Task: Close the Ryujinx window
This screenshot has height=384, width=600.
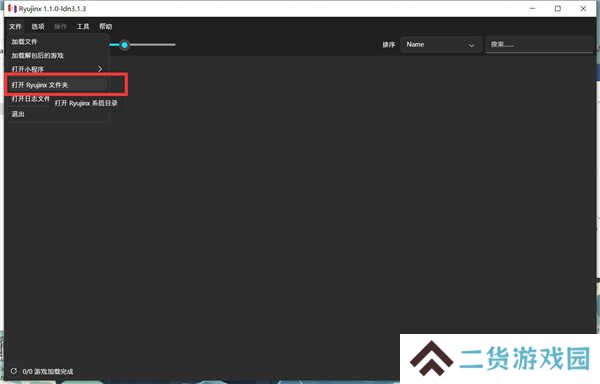Action: pyautogui.click(x=583, y=8)
